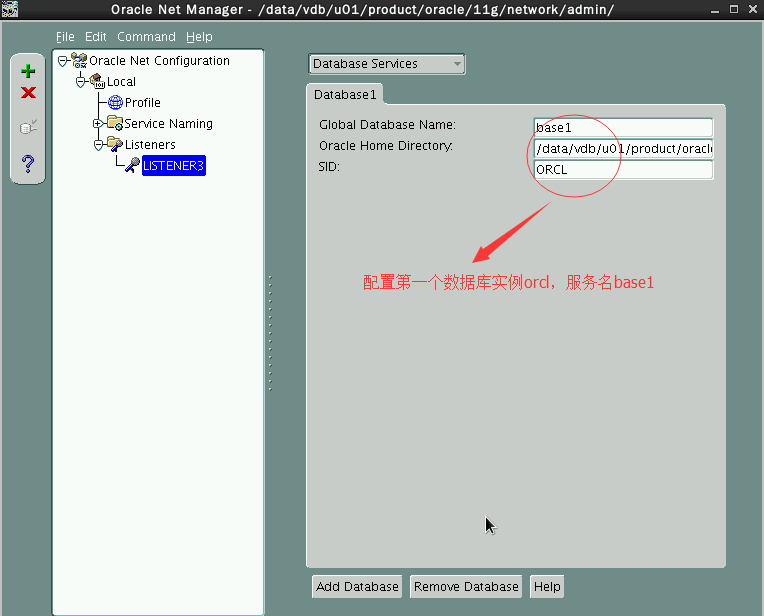Collapse the Listeners tree node
The height and width of the screenshot is (616, 764).
pyautogui.click(x=98, y=145)
